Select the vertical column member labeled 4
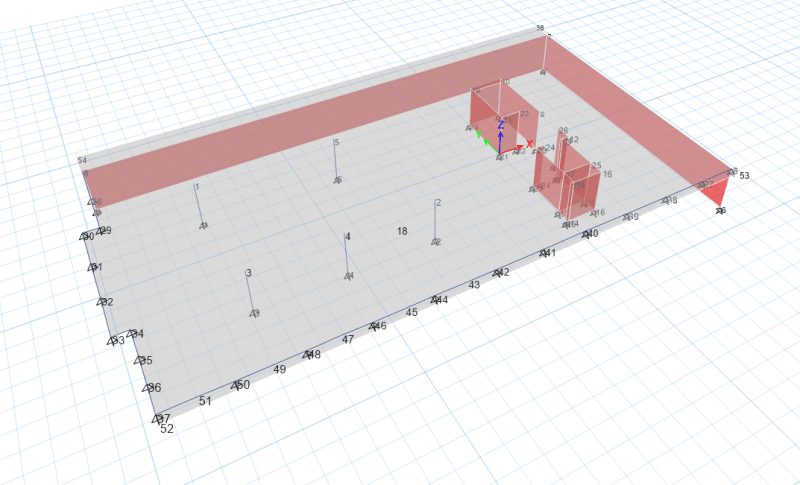The width and height of the screenshot is (800, 485). point(346,255)
